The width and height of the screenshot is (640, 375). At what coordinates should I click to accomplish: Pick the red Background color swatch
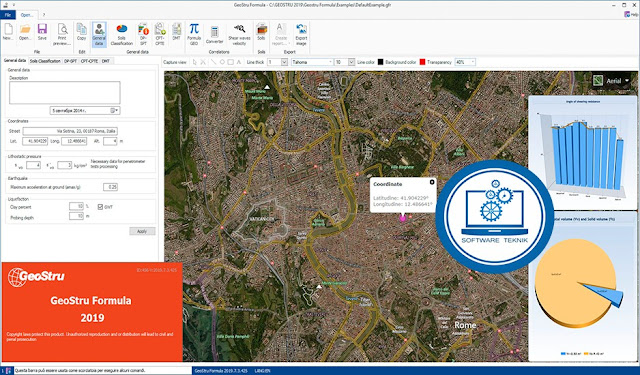click(x=422, y=62)
